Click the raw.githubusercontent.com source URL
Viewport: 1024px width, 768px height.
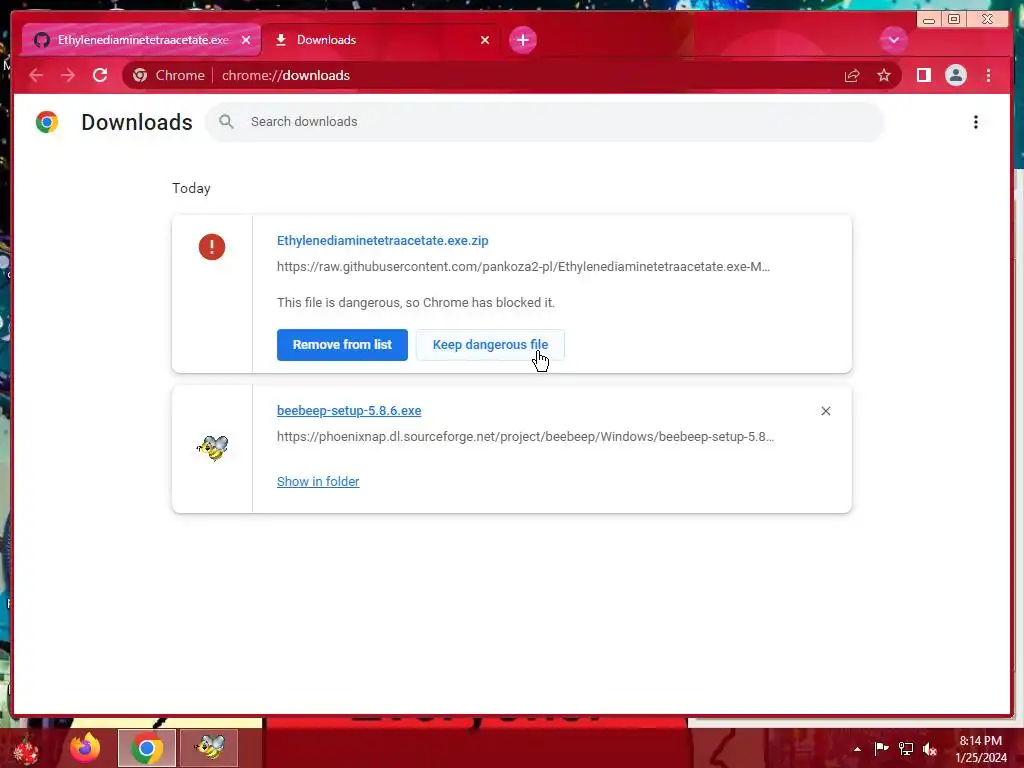pos(523,266)
